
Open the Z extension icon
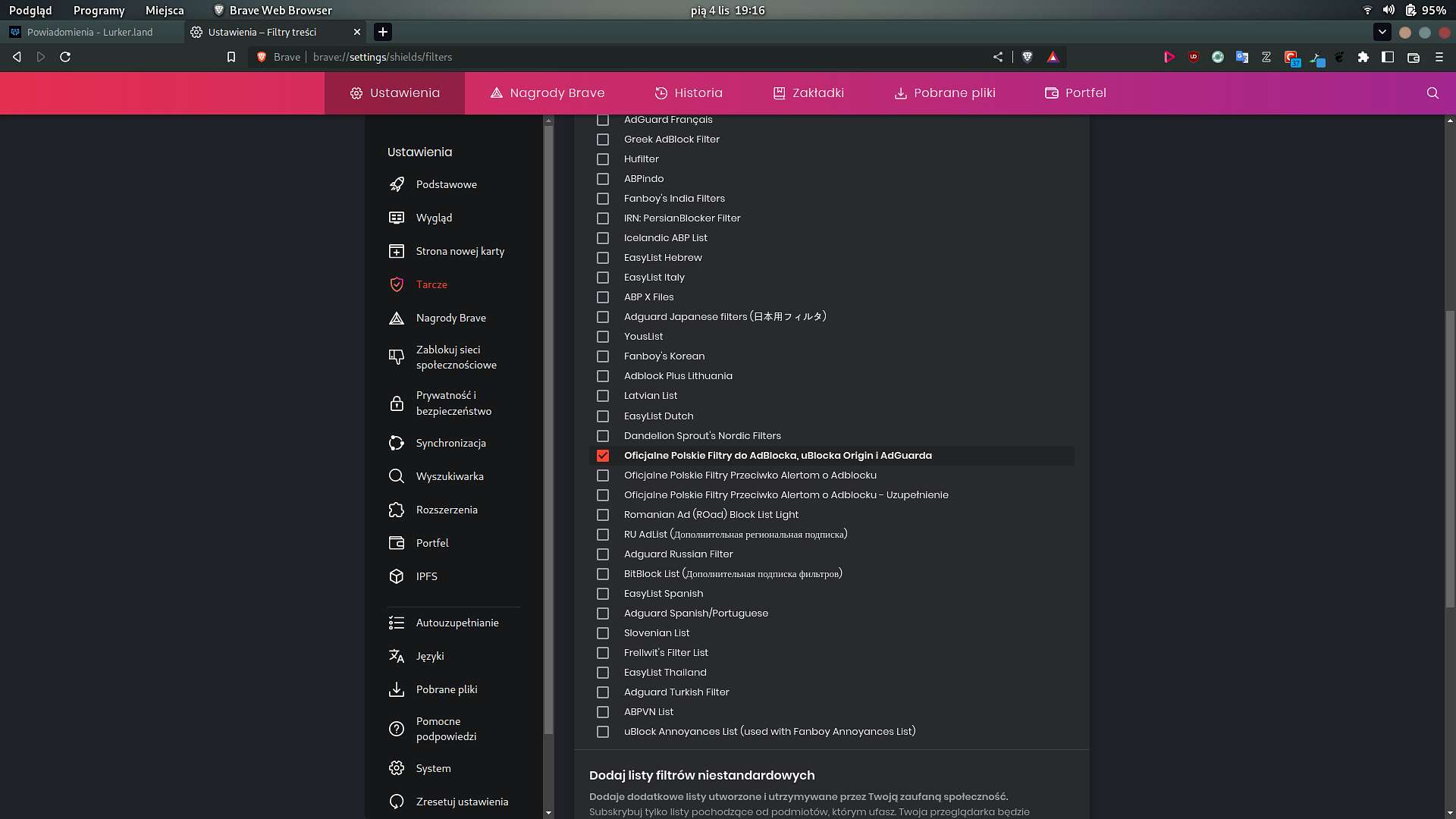(x=1266, y=57)
